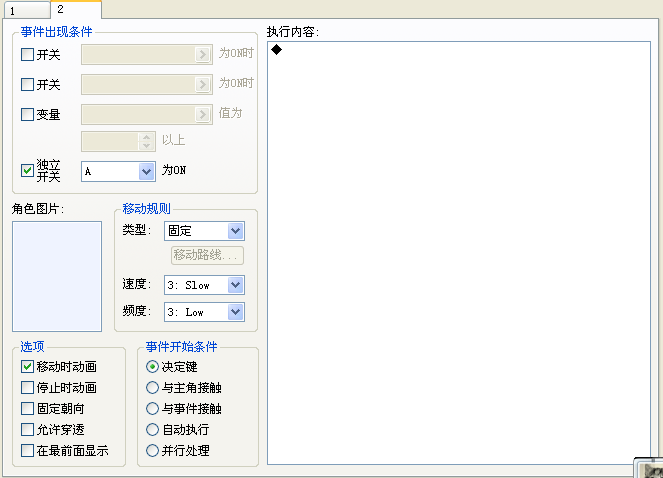Open the 类型 固定 dropdown

(x=204, y=231)
